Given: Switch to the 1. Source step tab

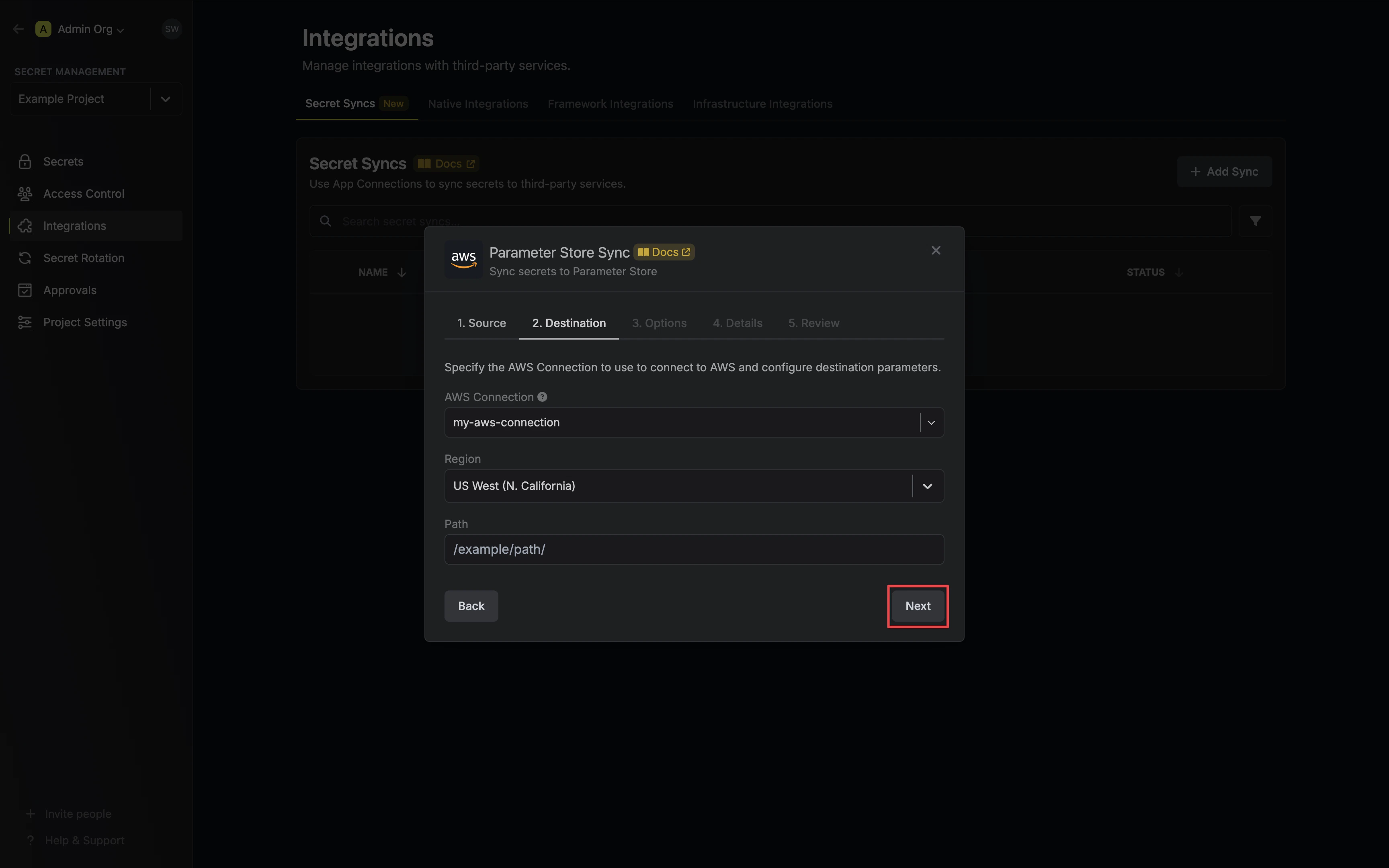Looking at the screenshot, I should point(481,323).
